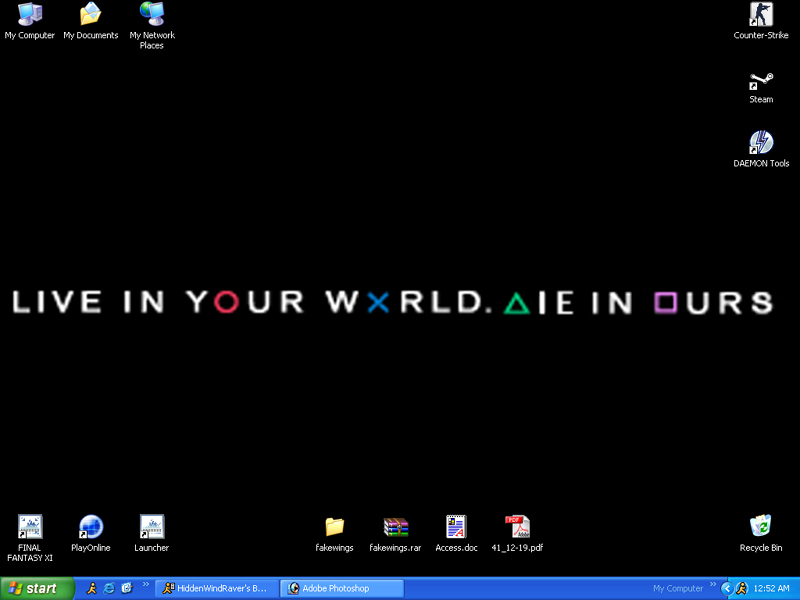This screenshot has height=600, width=800.
Task: Expand the My Computer toolbar chevron
Action: (713, 585)
